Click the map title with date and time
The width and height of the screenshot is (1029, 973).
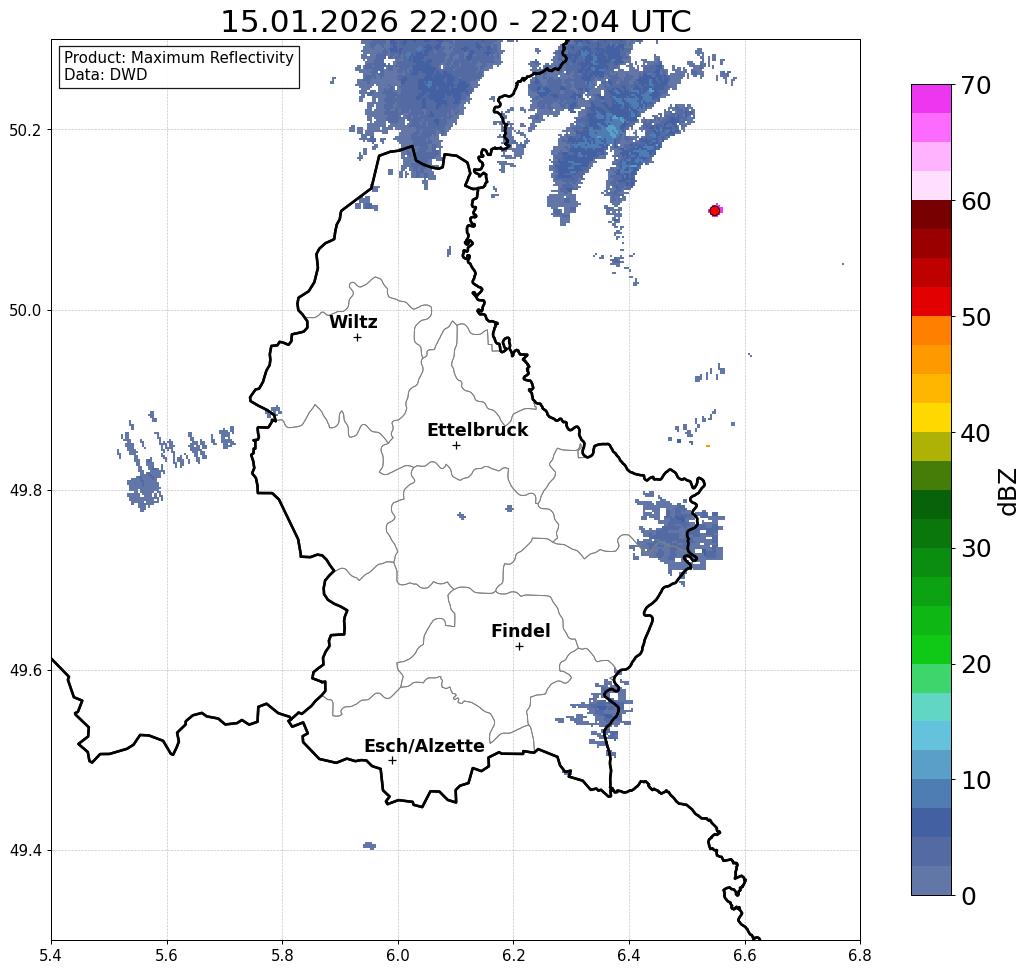[x=455, y=22]
